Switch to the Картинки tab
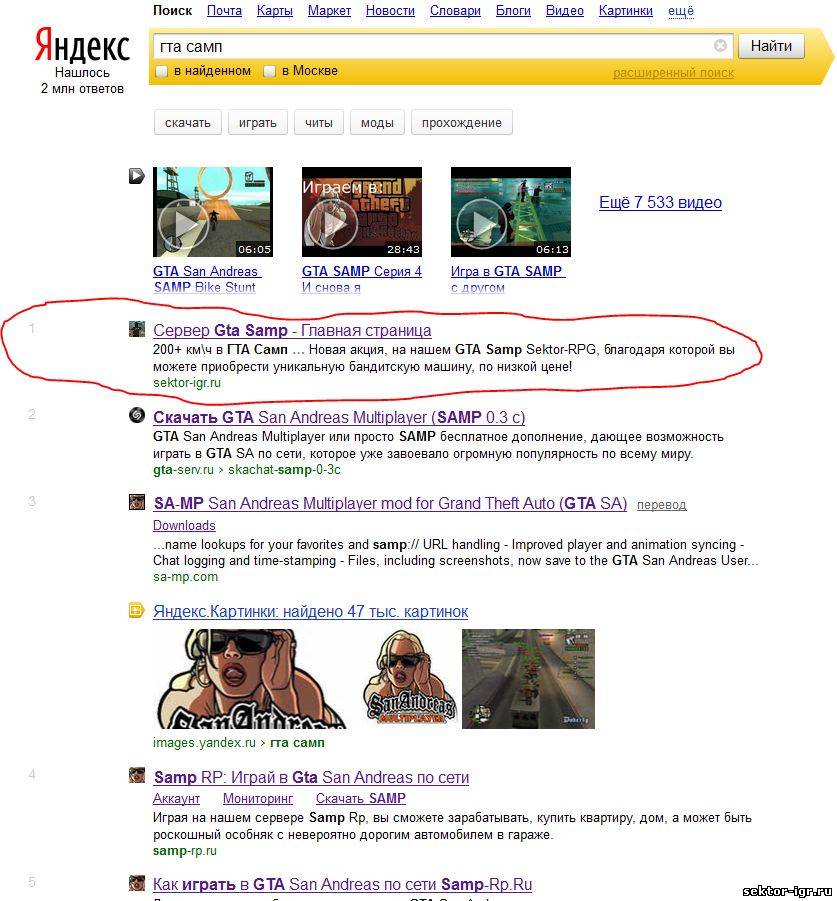The image size is (837, 901). click(626, 11)
